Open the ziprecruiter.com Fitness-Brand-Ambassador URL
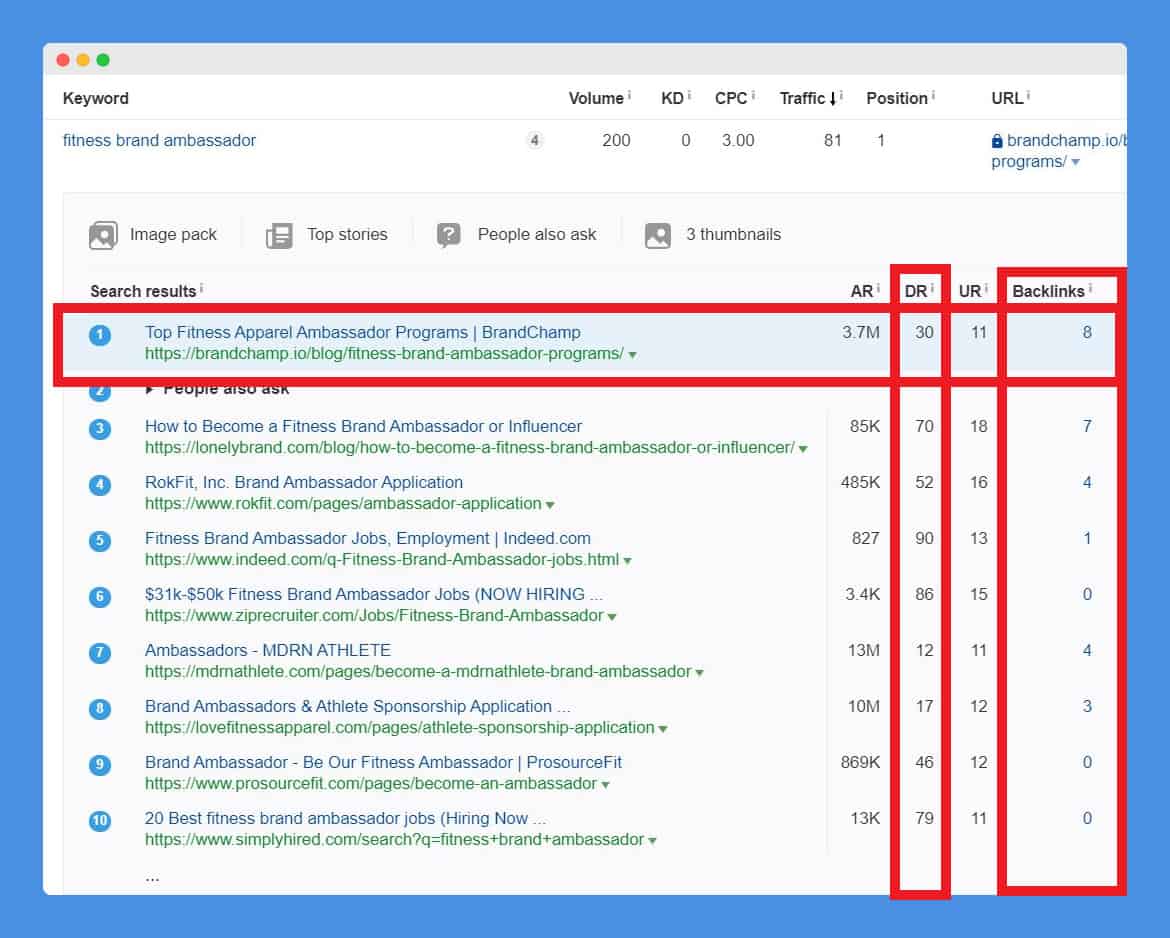This screenshot has height=938, width=1170. click(x=374, y=616)
